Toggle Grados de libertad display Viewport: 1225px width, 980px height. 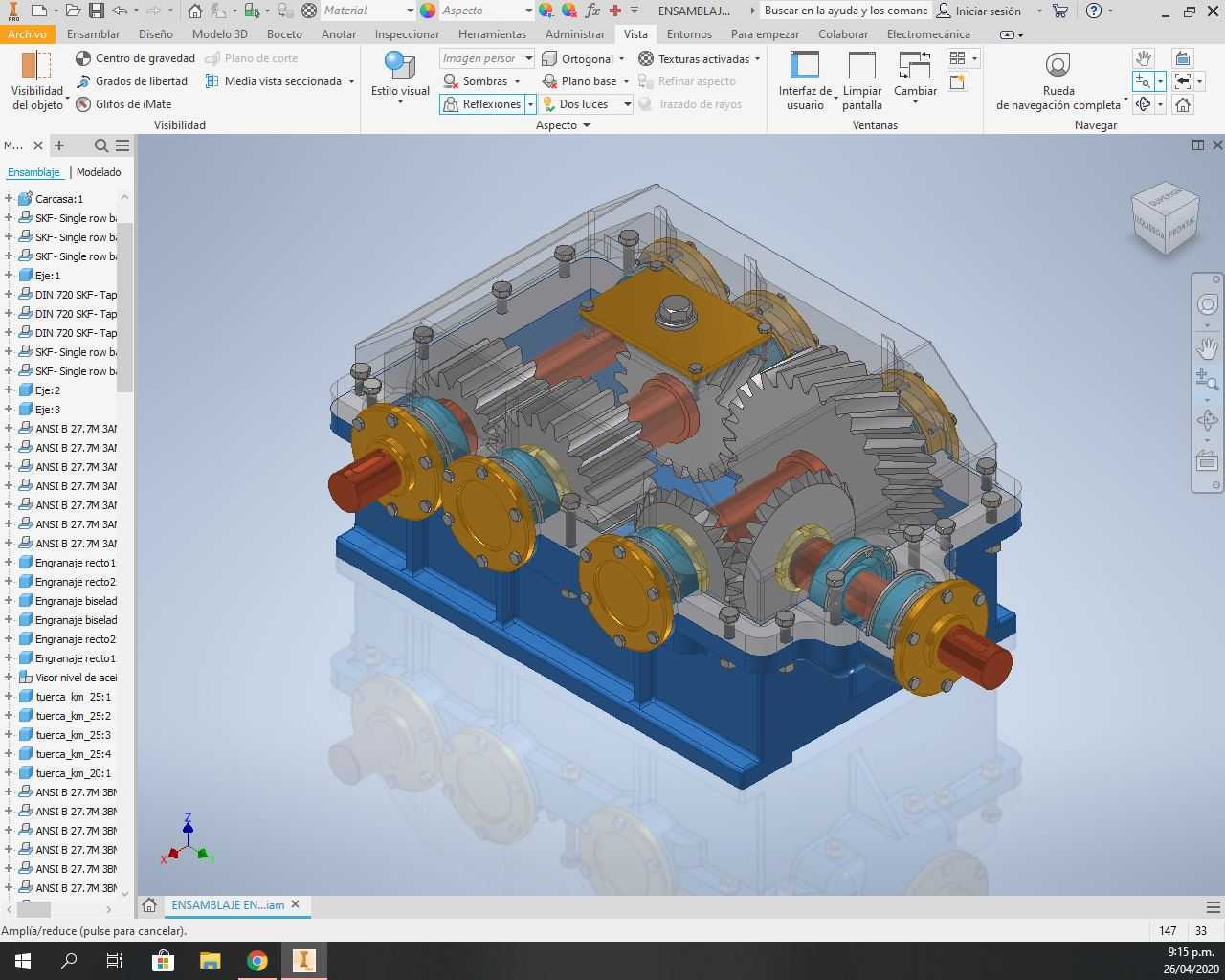[x=132, y=81]
